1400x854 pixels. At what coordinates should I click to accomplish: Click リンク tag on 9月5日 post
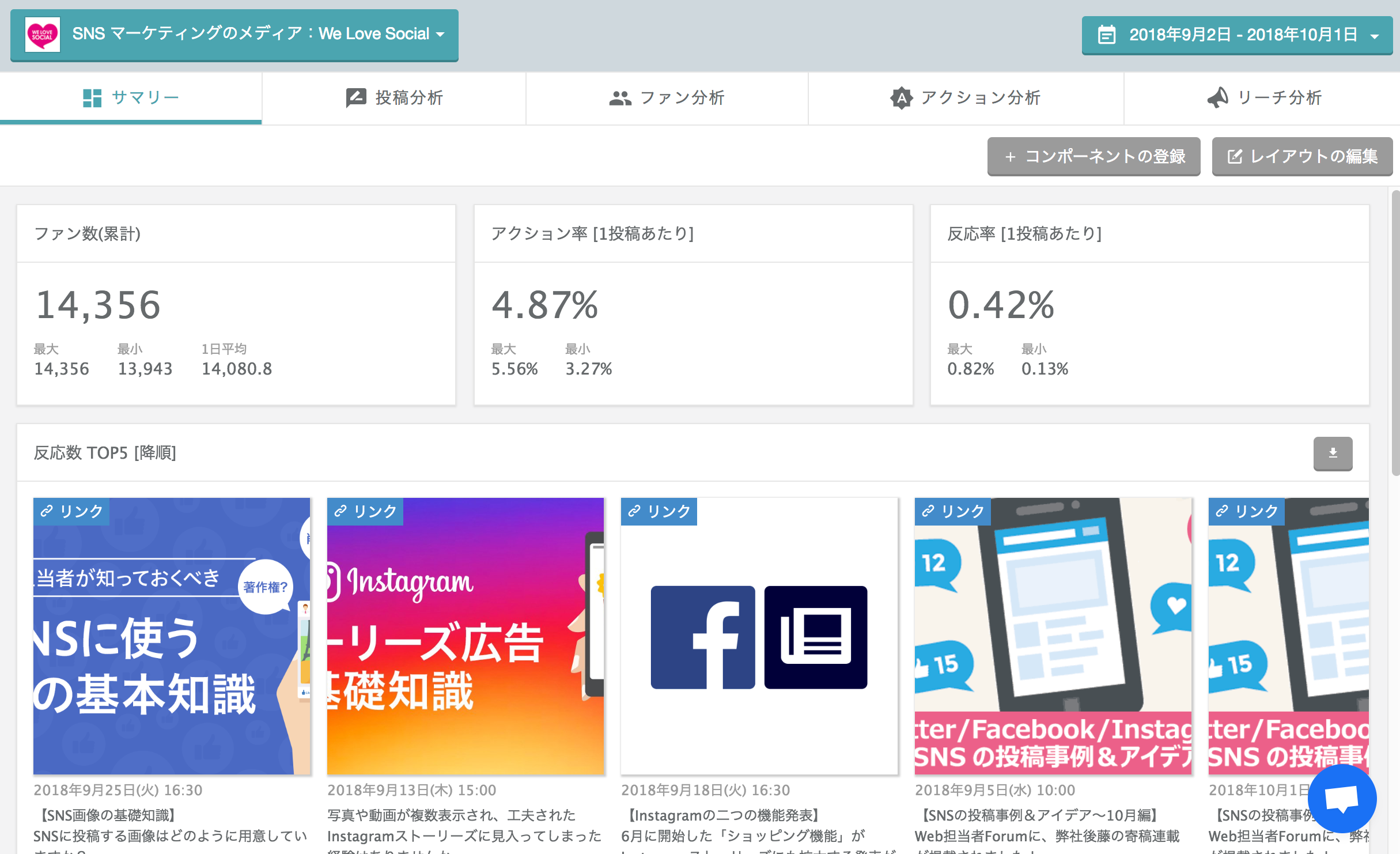[x=953, y=511]
